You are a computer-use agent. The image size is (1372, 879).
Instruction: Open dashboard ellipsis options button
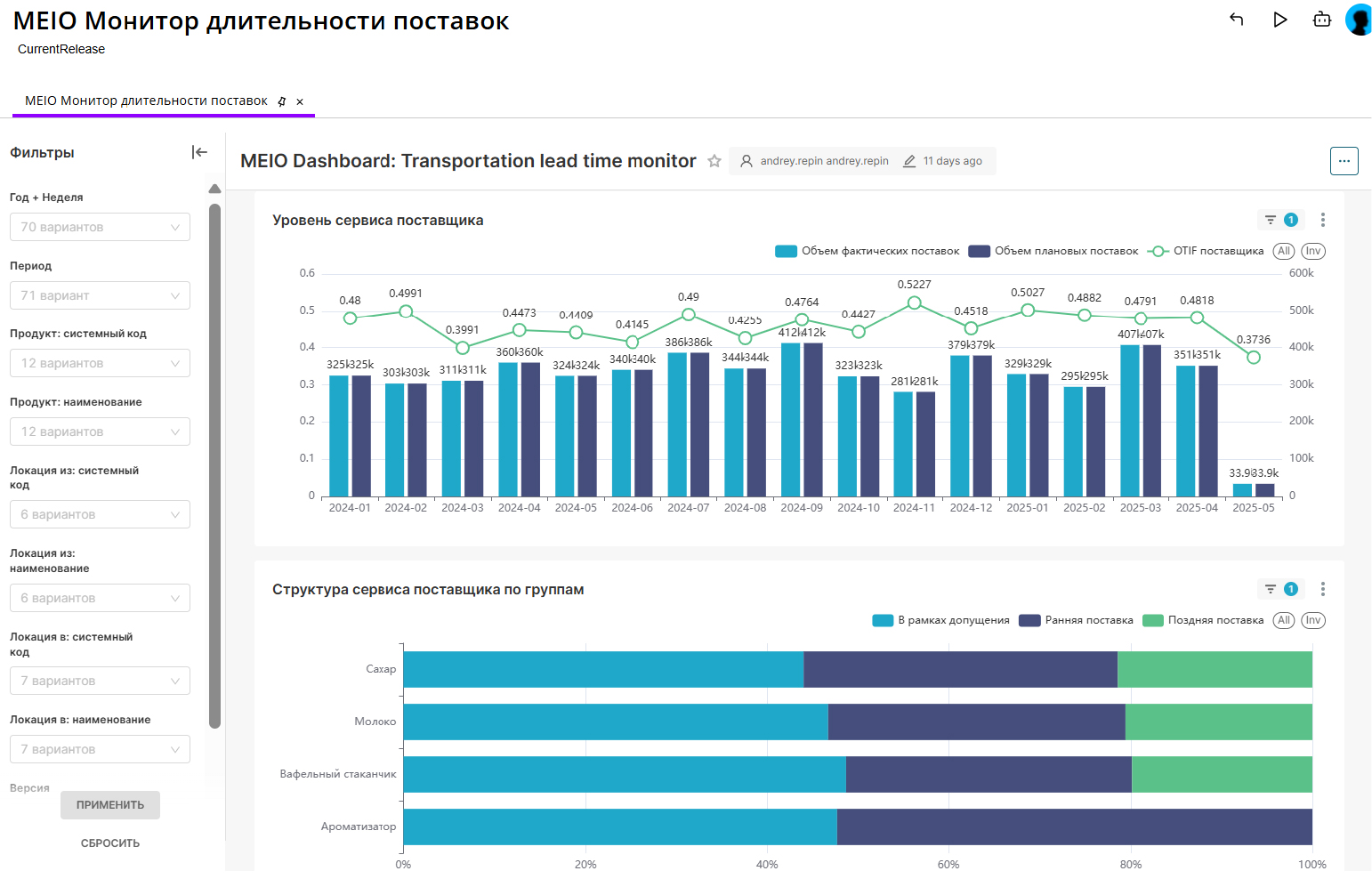(x=1344, y=161)
